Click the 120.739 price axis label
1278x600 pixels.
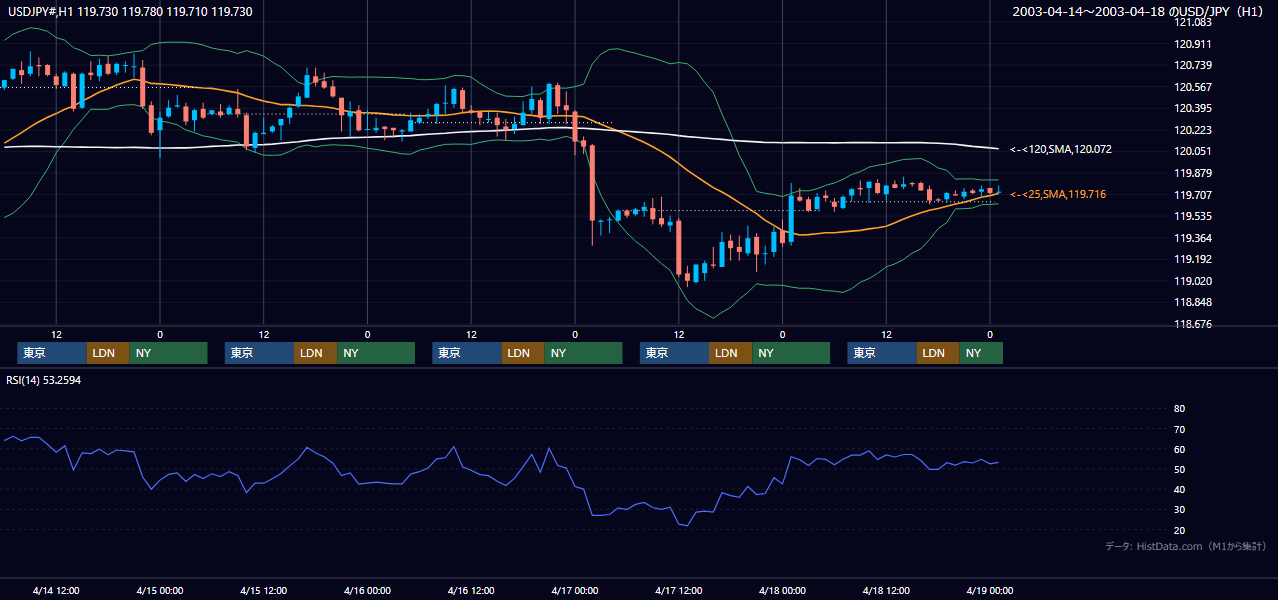pyautogui.click(x=1194, y=65)
